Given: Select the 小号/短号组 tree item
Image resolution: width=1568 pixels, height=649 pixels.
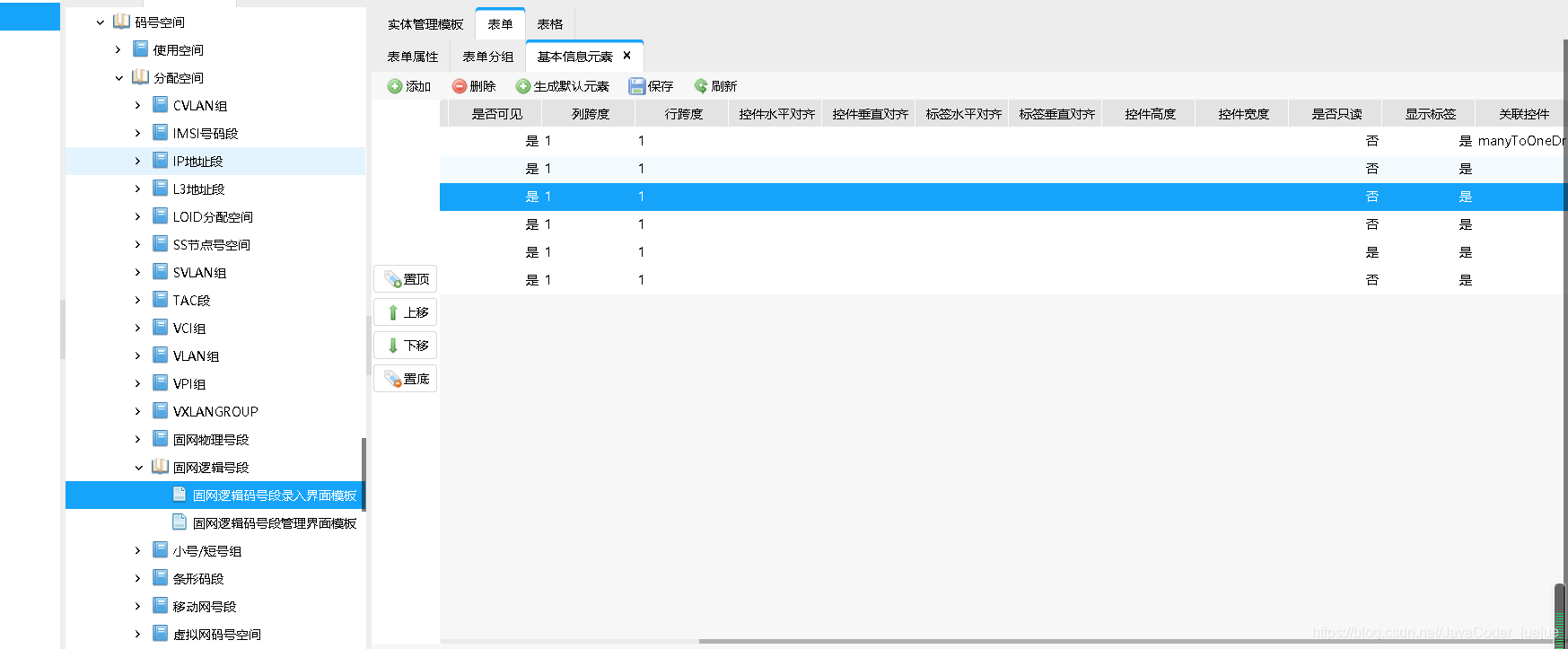Looking at the screenshot, I should pos(207,551).
